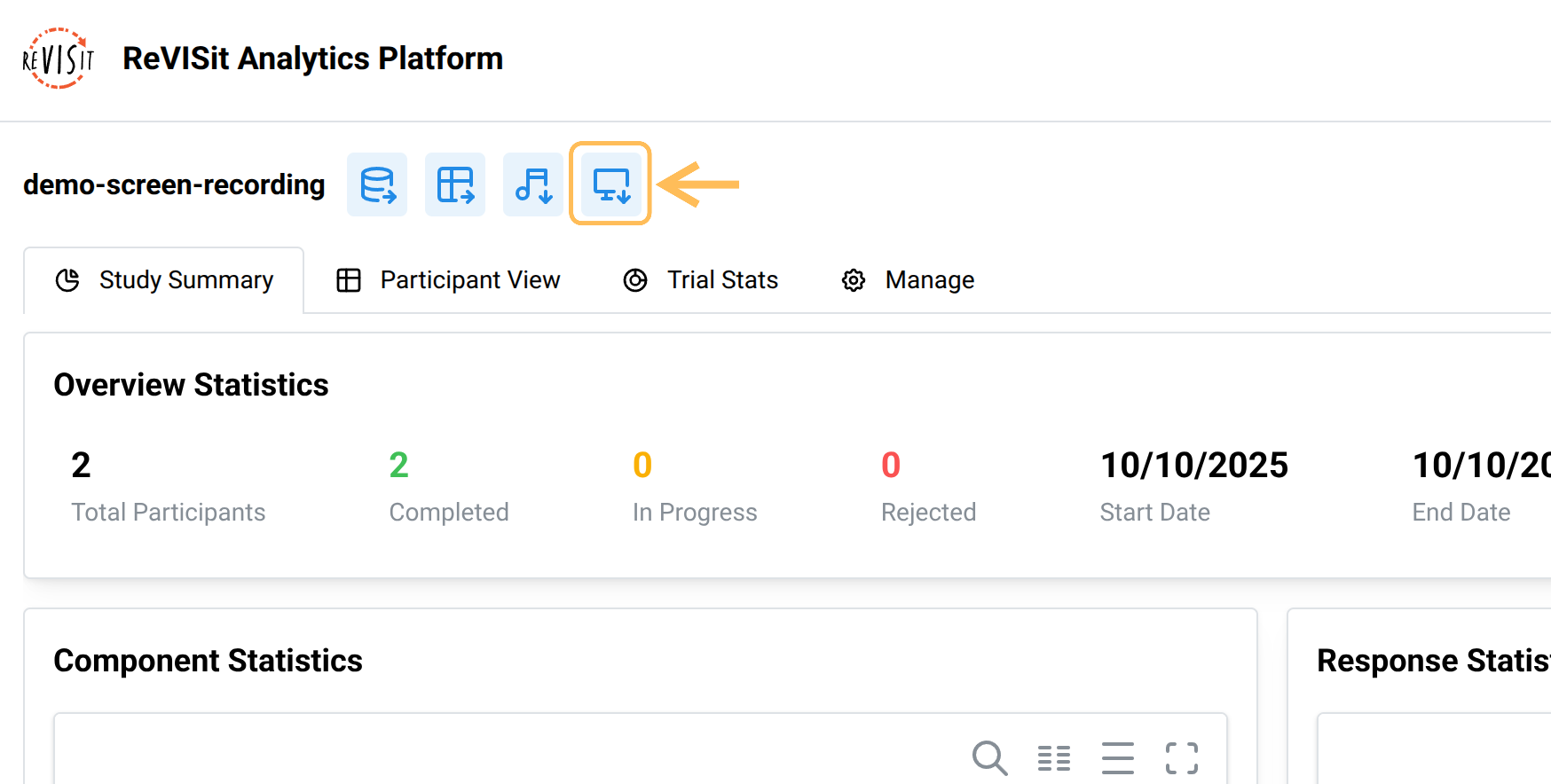1551x784 pixels.
Task: Click the green Completed count
Action: tap(398, 465)
